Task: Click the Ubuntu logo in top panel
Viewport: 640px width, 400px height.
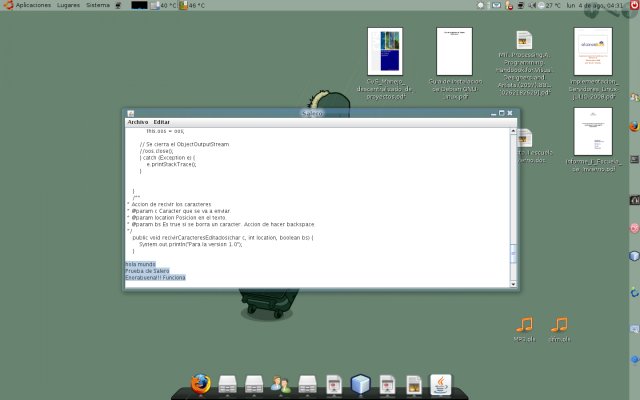Action: coord(8,5)
